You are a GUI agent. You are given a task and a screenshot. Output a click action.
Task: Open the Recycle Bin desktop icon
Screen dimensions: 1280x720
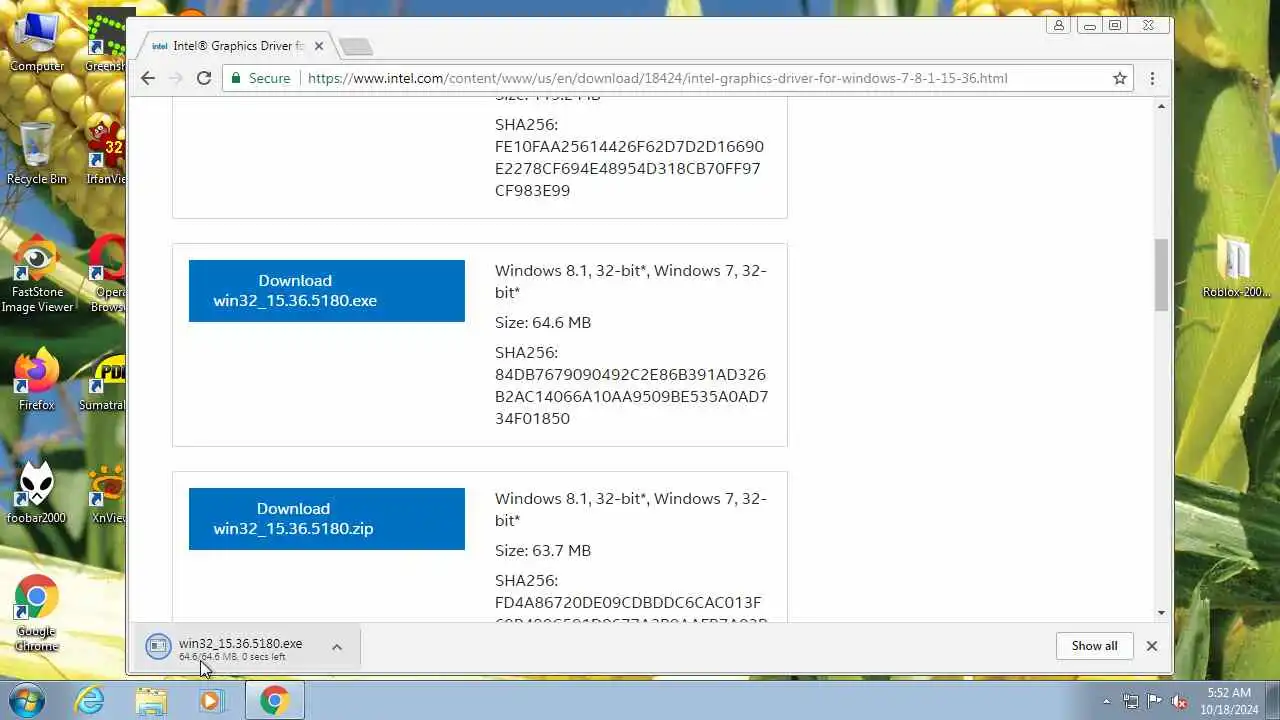coord(37,153)
